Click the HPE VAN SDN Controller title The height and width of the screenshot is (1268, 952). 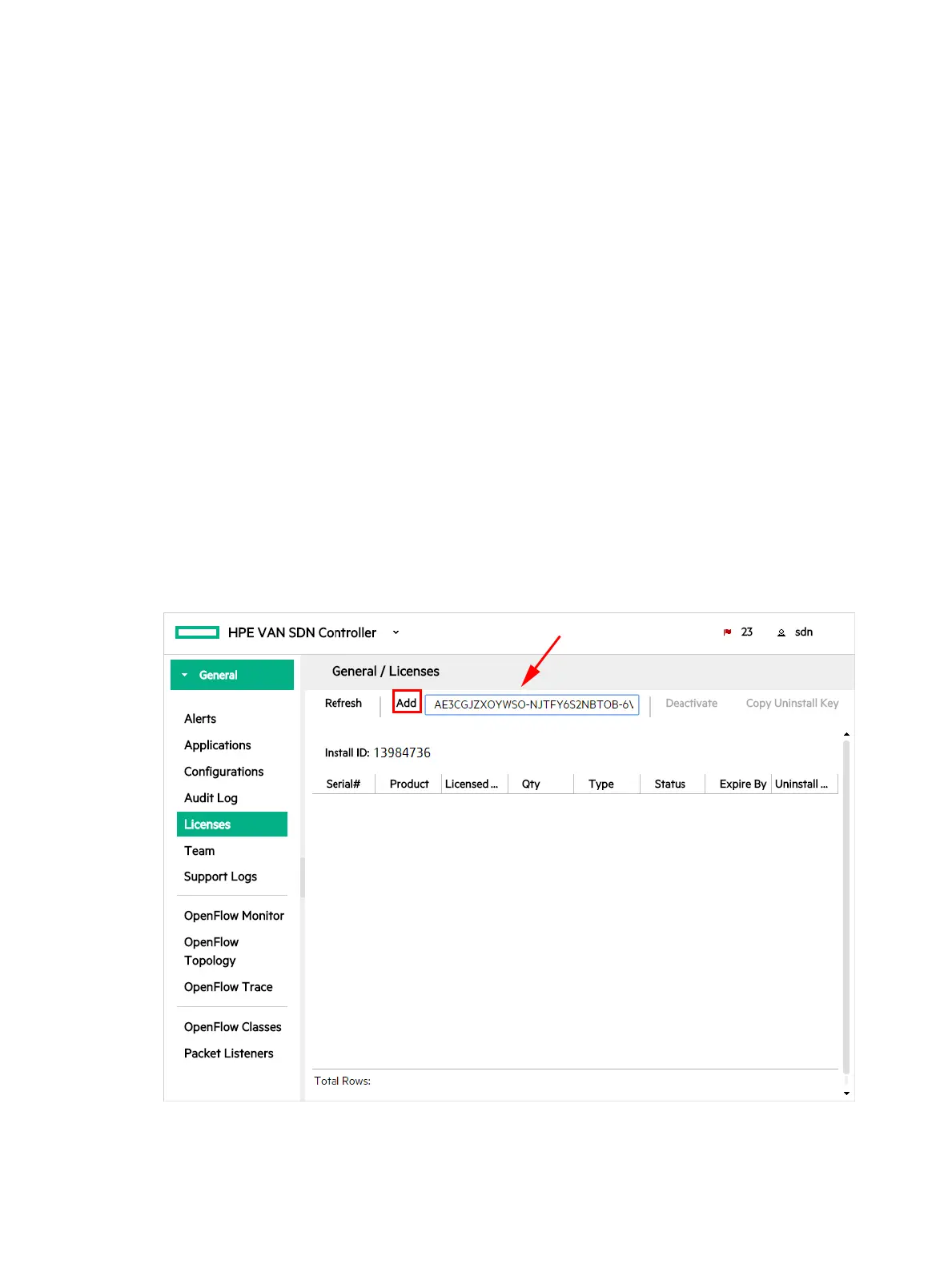(302, 632)
